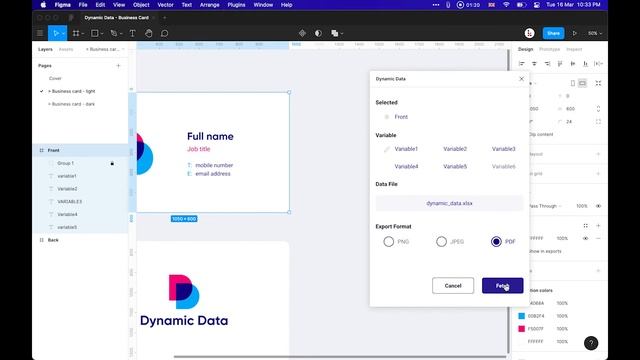Image resolution: width=640 pixels, height=360 pixels.
Task: Choose landscape frame orientation
Action: (582, 83)
